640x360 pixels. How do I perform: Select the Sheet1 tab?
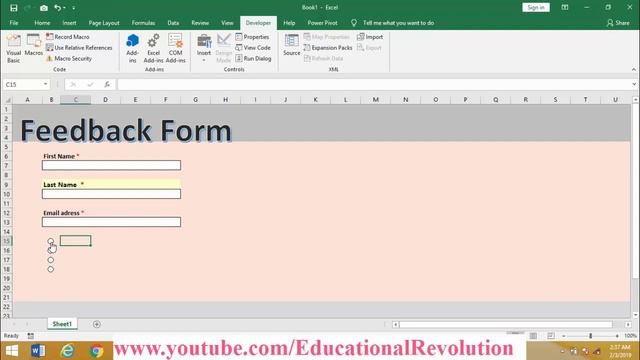[62, 324]
